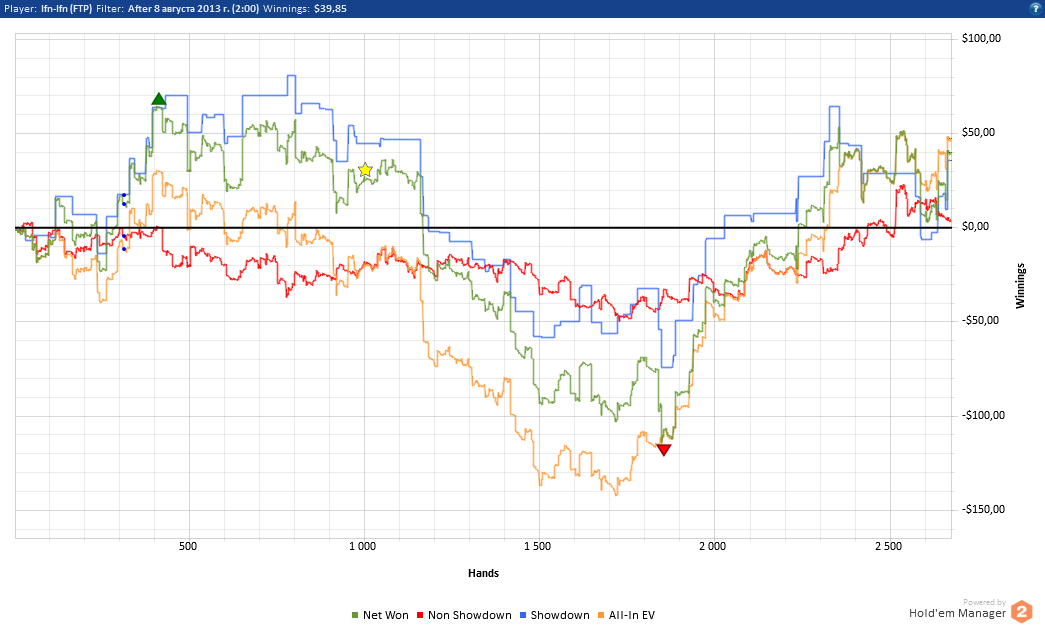This screenshot has height=628, width=1045.
Task: Click the orange Hold'em Manager 2 logo
Action: (1021, 611)
